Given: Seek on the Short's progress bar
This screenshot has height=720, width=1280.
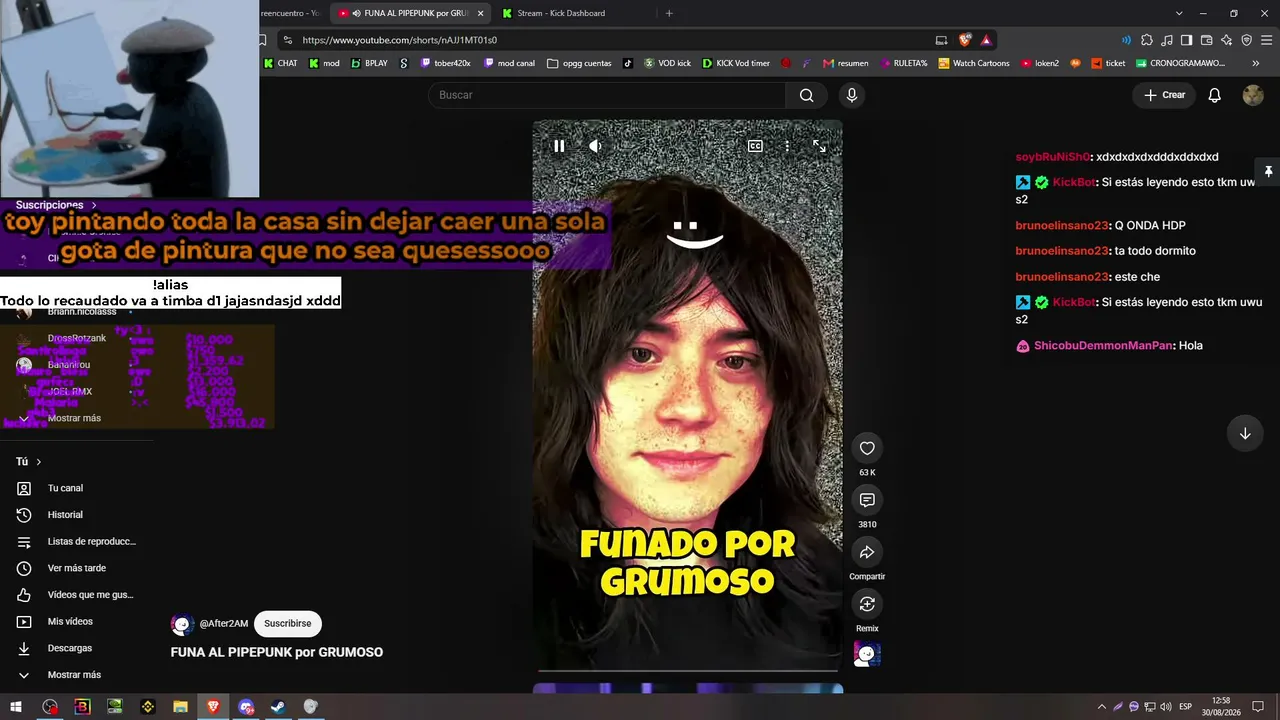Looking at the screenshot, I should (688, 671).
